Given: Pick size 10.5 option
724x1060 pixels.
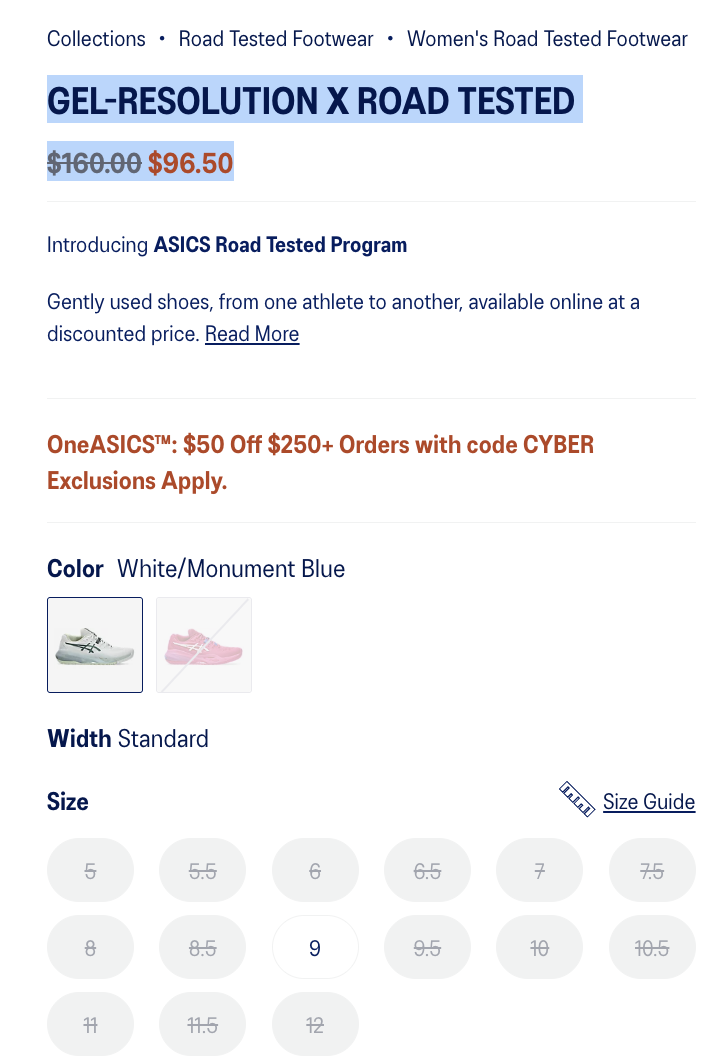Looking at the screenshot, I should coord(652,947).
